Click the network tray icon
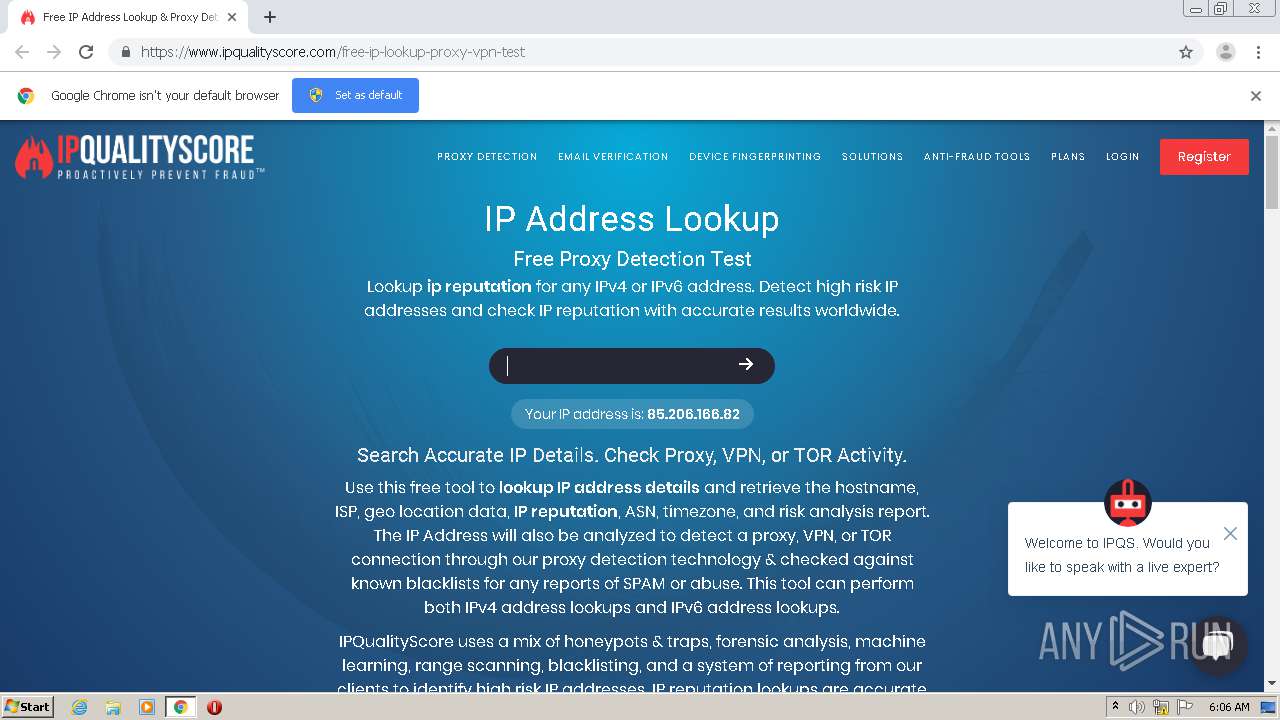This screenshot has width=1280, height=720. click(x=1161, y=707)
